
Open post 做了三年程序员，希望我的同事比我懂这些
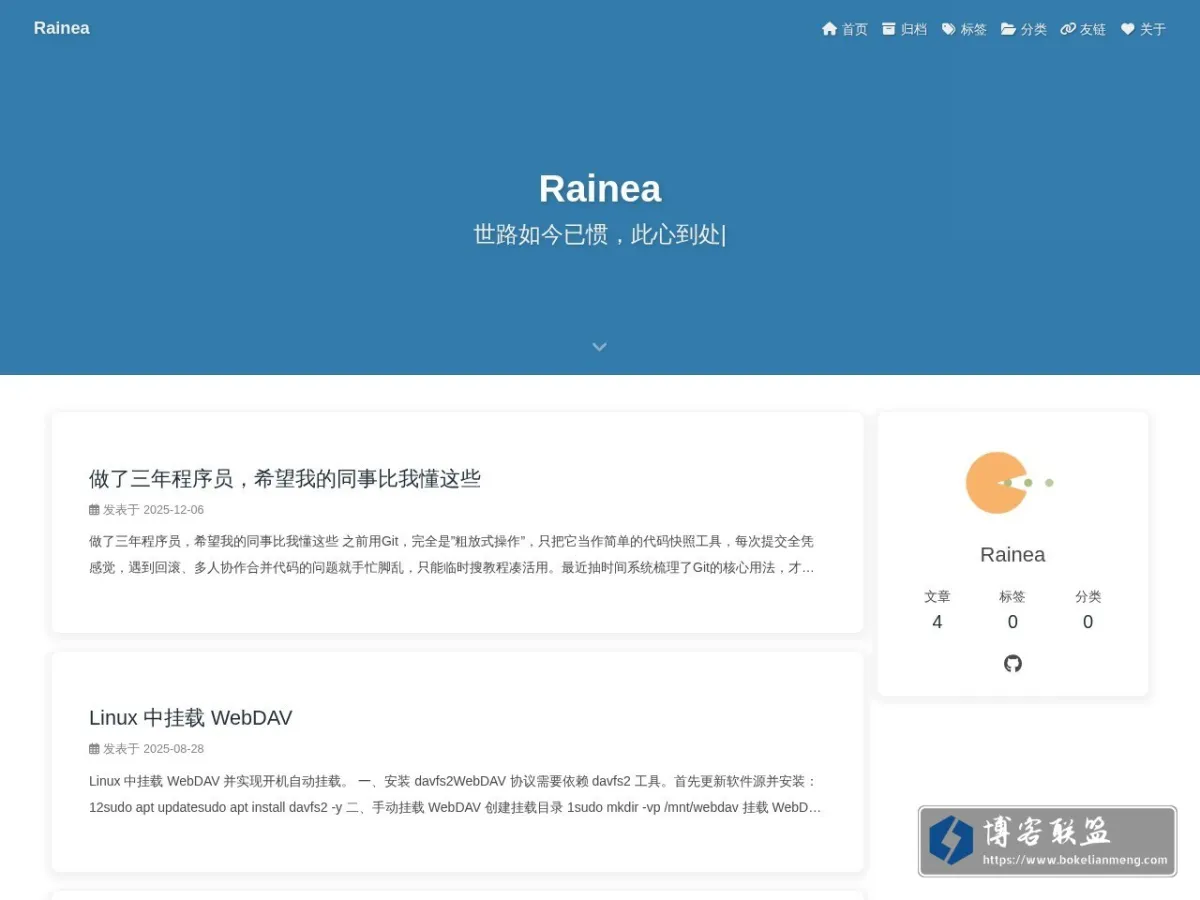(285, 479)
